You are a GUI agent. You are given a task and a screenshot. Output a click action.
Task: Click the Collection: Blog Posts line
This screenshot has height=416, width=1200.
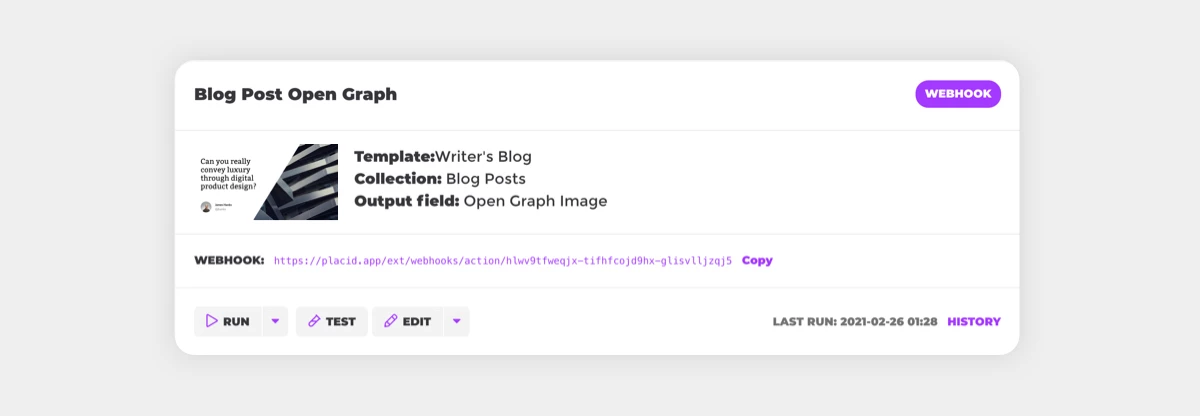point(440,179)
